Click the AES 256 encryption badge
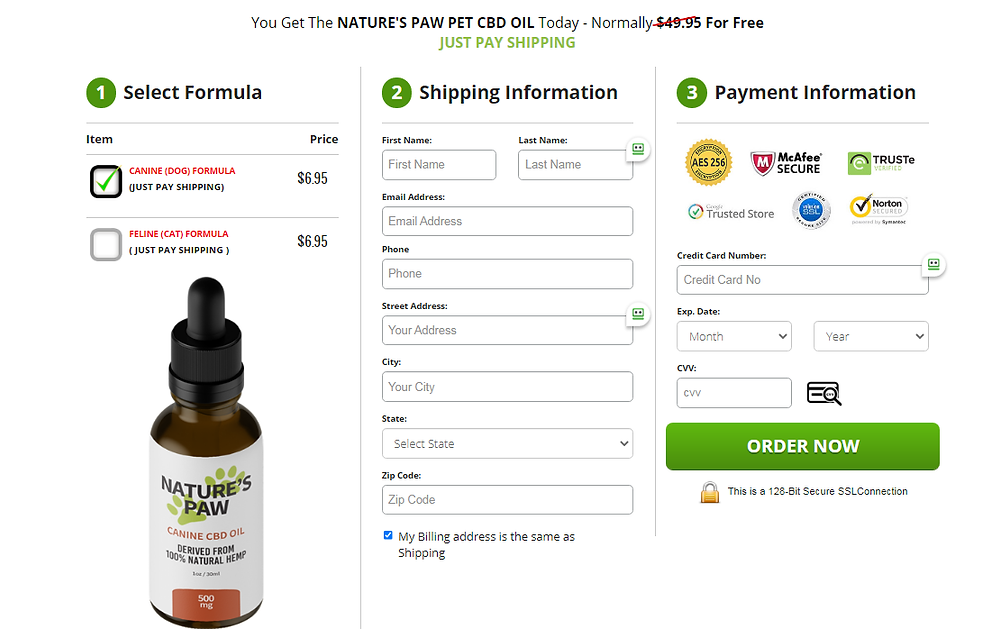Screen dimensions: 1000x629 708,162
